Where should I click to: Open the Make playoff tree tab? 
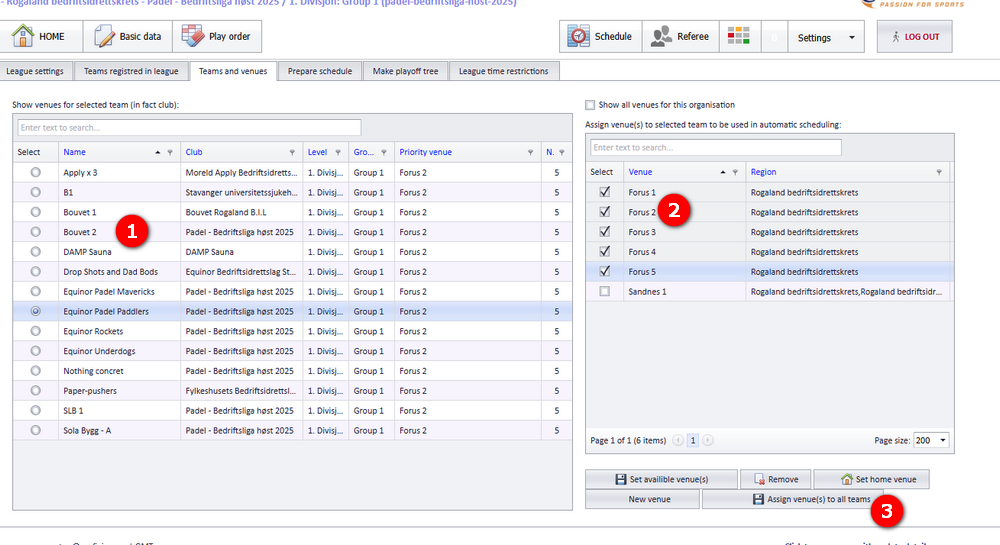[x=406, y=71]
